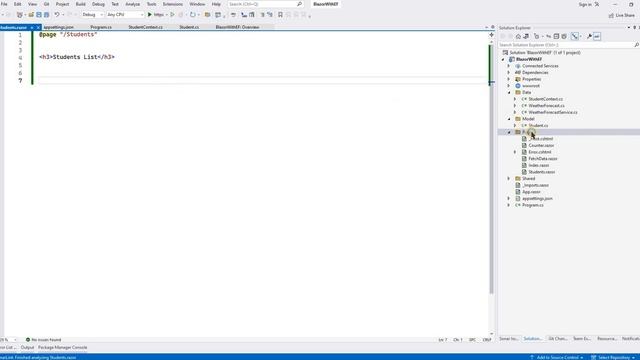
Task: Expand the Program.cs node in Solution Explorer
Action: click(x=509, y=205)
